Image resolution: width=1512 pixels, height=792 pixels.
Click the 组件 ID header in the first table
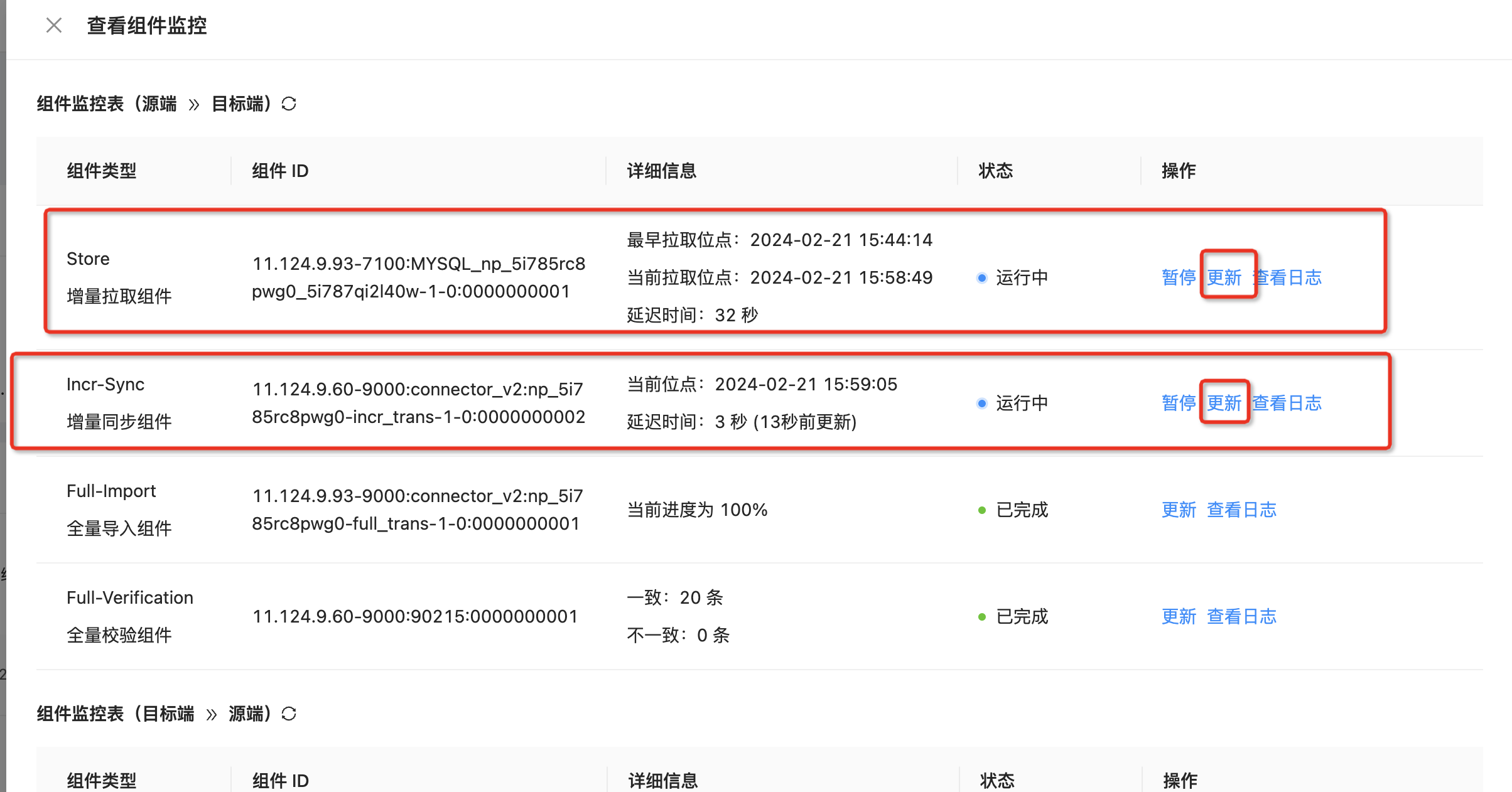click(280, 171)
